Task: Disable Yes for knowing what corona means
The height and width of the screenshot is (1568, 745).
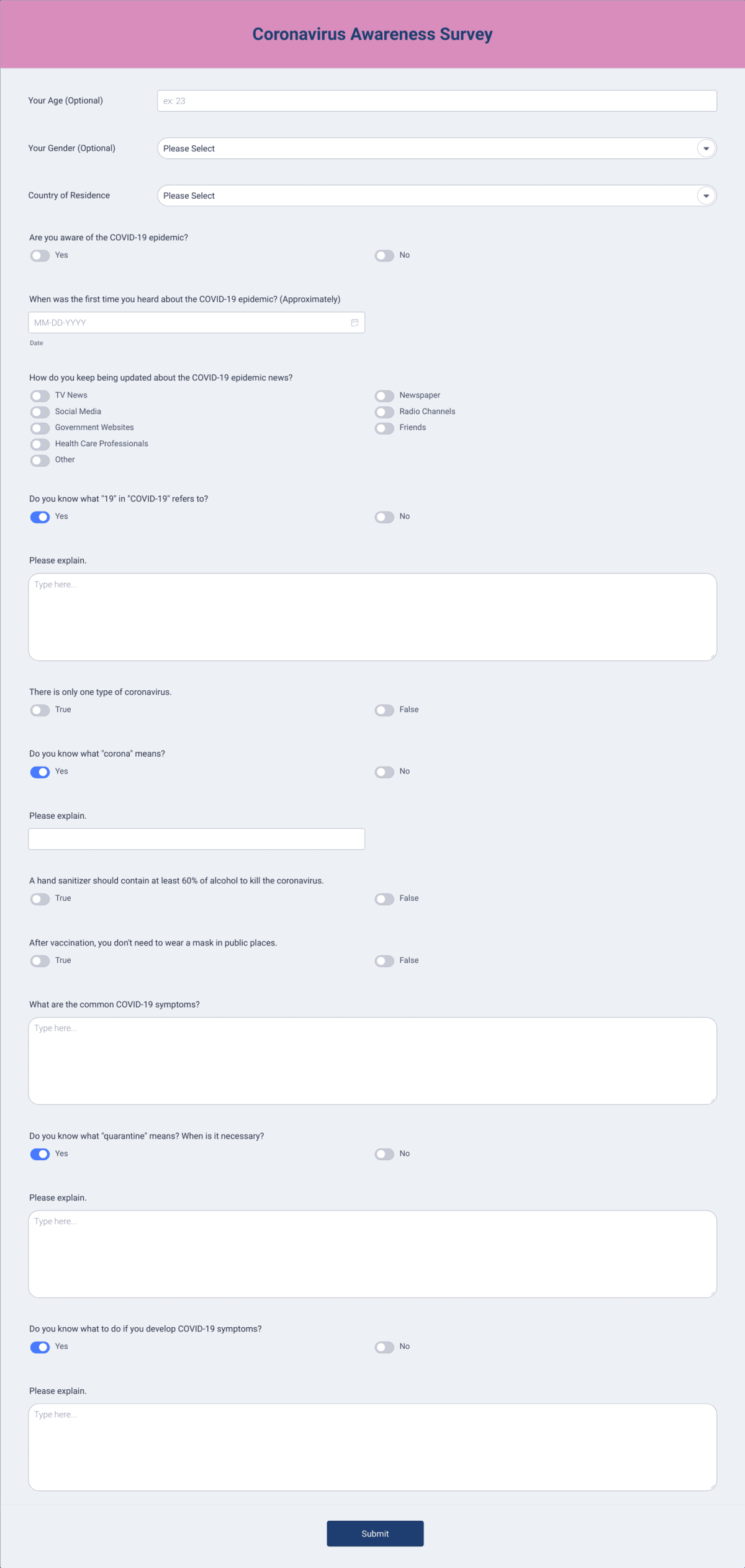Action: pyautogui.click(x=40, y=772)
